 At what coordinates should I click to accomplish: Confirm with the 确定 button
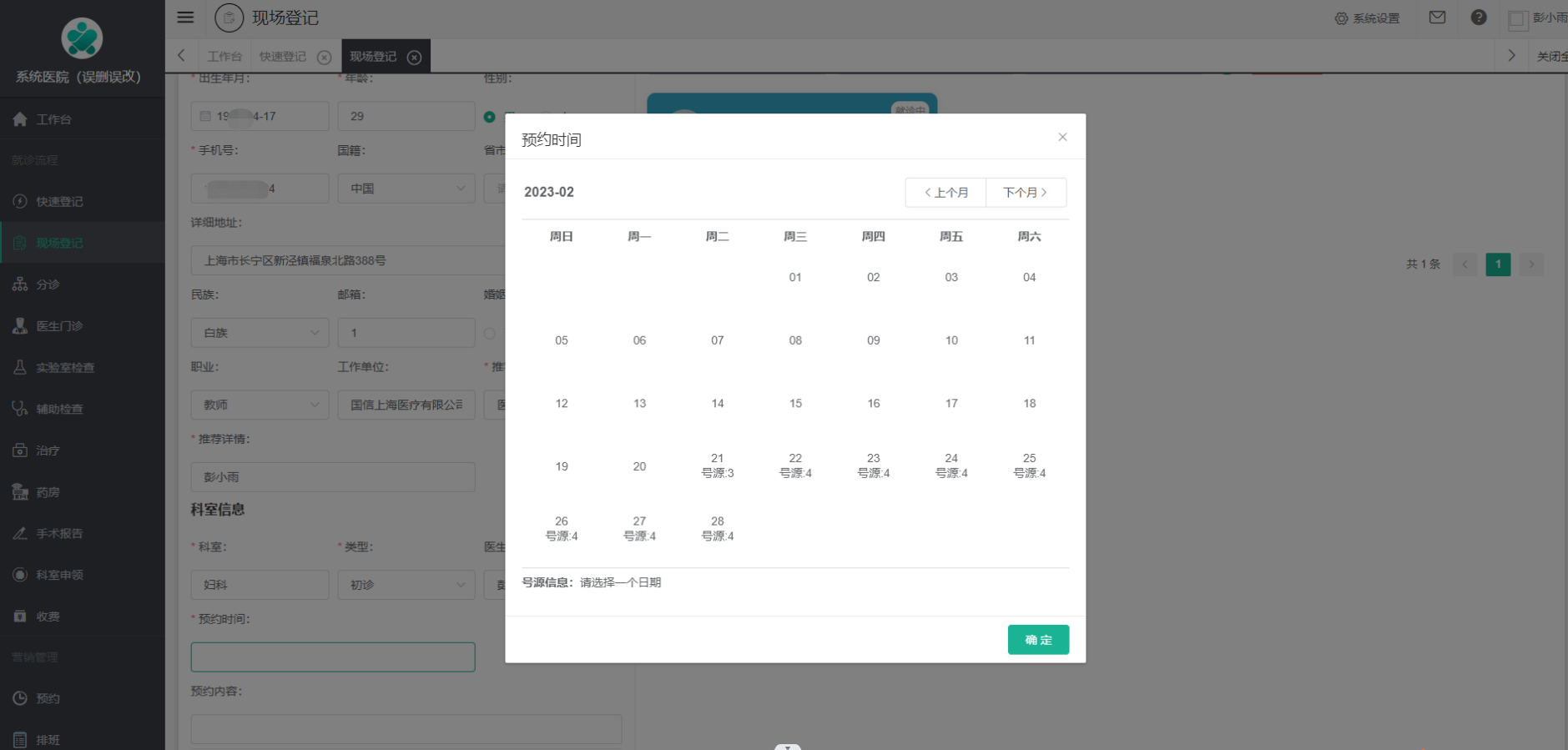tap(1038, 640)
